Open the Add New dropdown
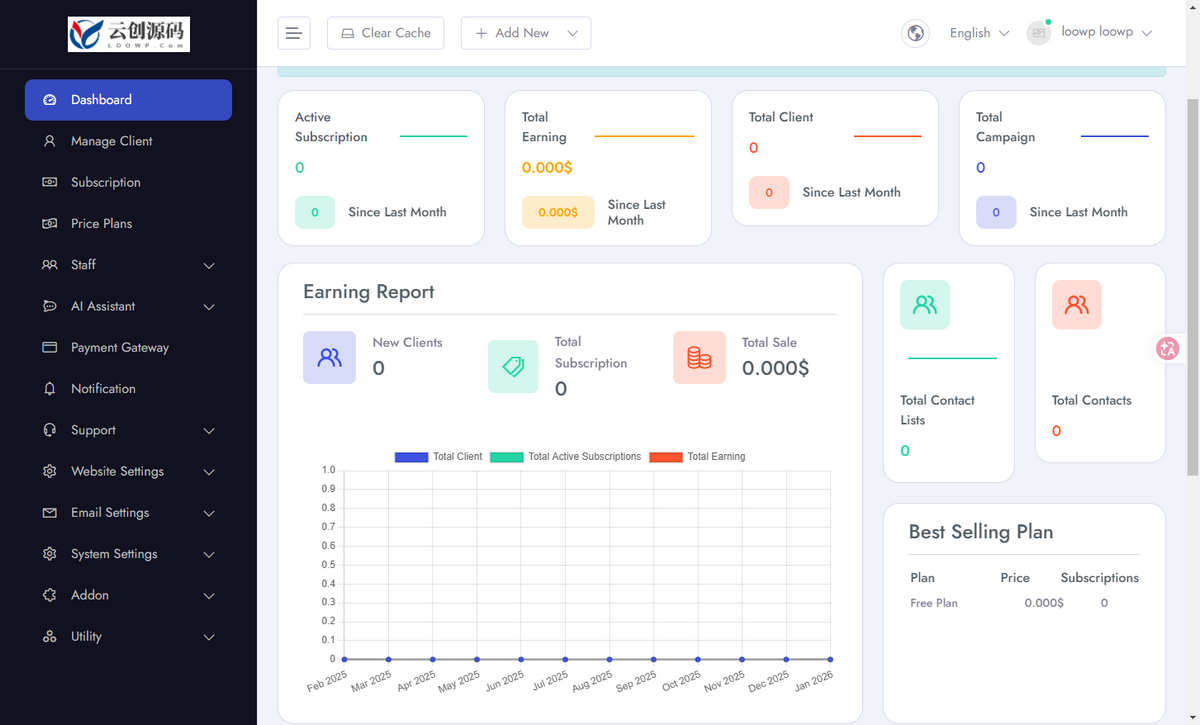This screenshot has height=725, width=1200. click(526, 33)
